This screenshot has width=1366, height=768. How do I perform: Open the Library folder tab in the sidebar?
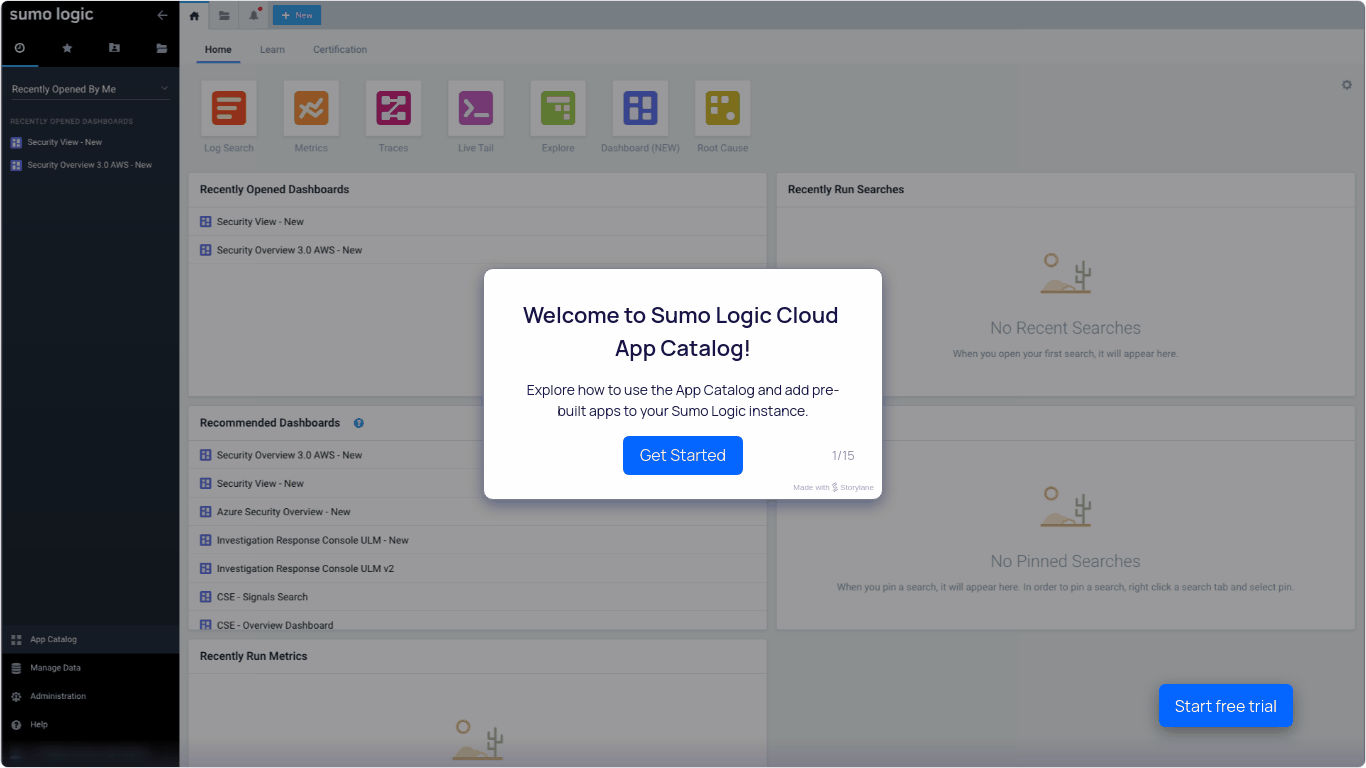pyautogui.click(x=162, y=48)
